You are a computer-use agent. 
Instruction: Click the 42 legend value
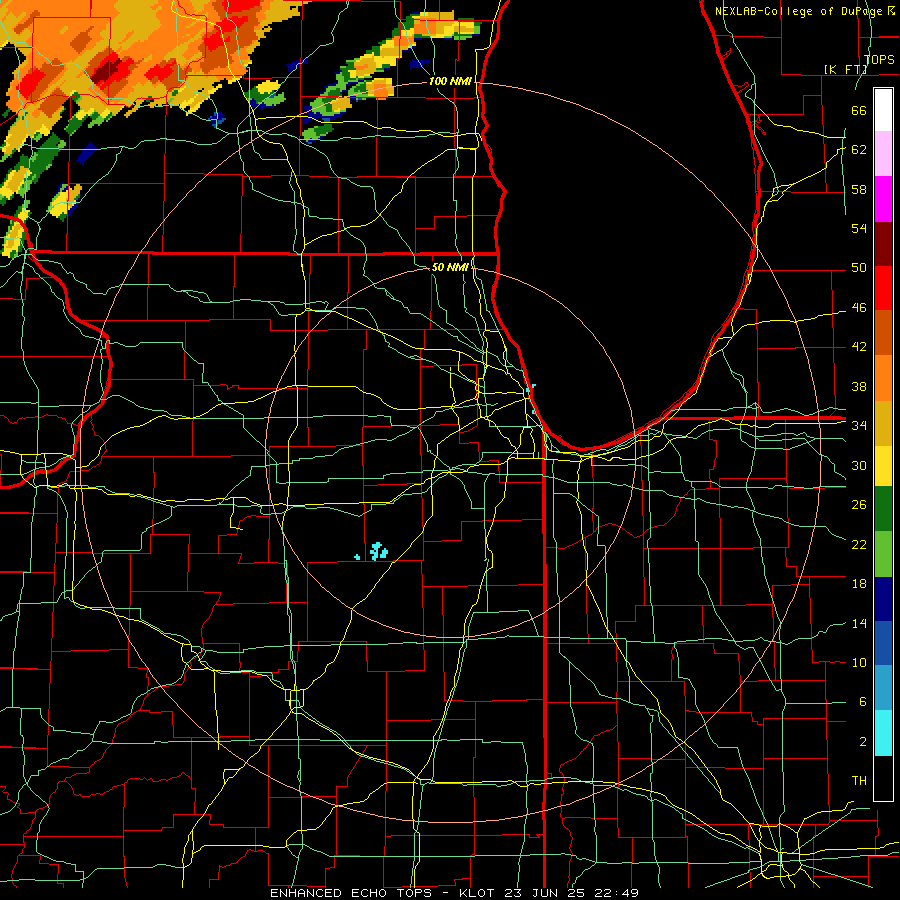pyautogui.click(x=859, y=347)
